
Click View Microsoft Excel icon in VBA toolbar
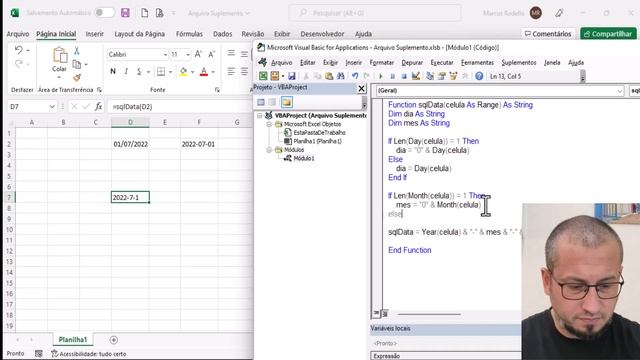[x=263, y=76]
